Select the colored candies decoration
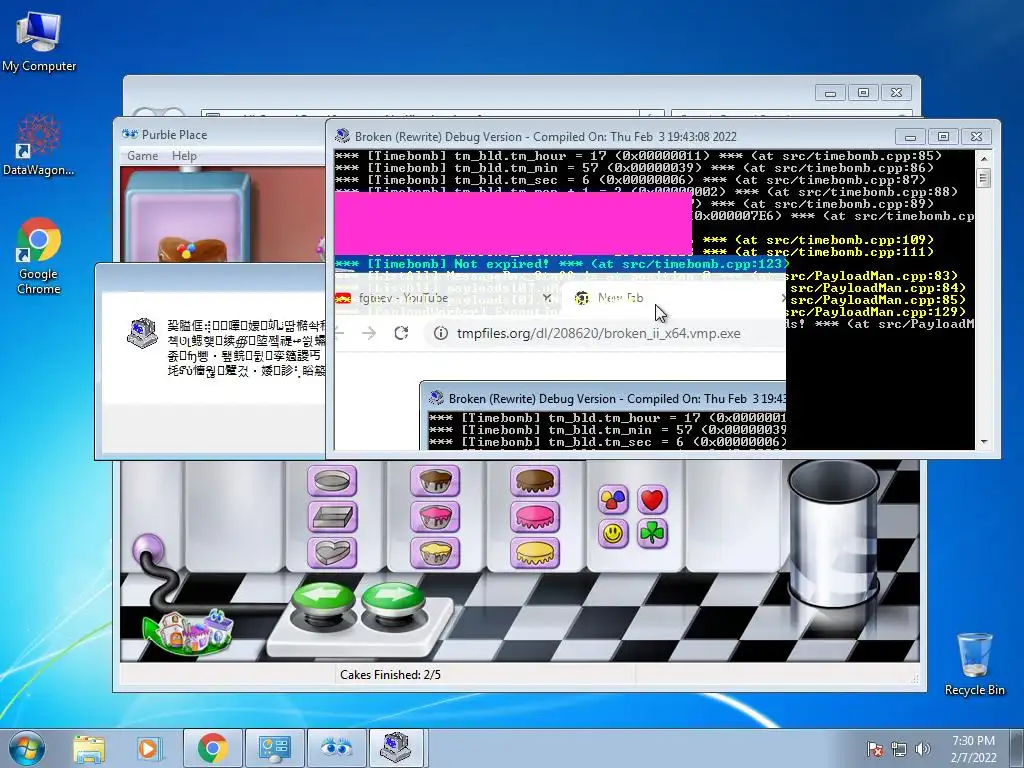Viewport: 1024px width, 768px height. coord(613,500)
